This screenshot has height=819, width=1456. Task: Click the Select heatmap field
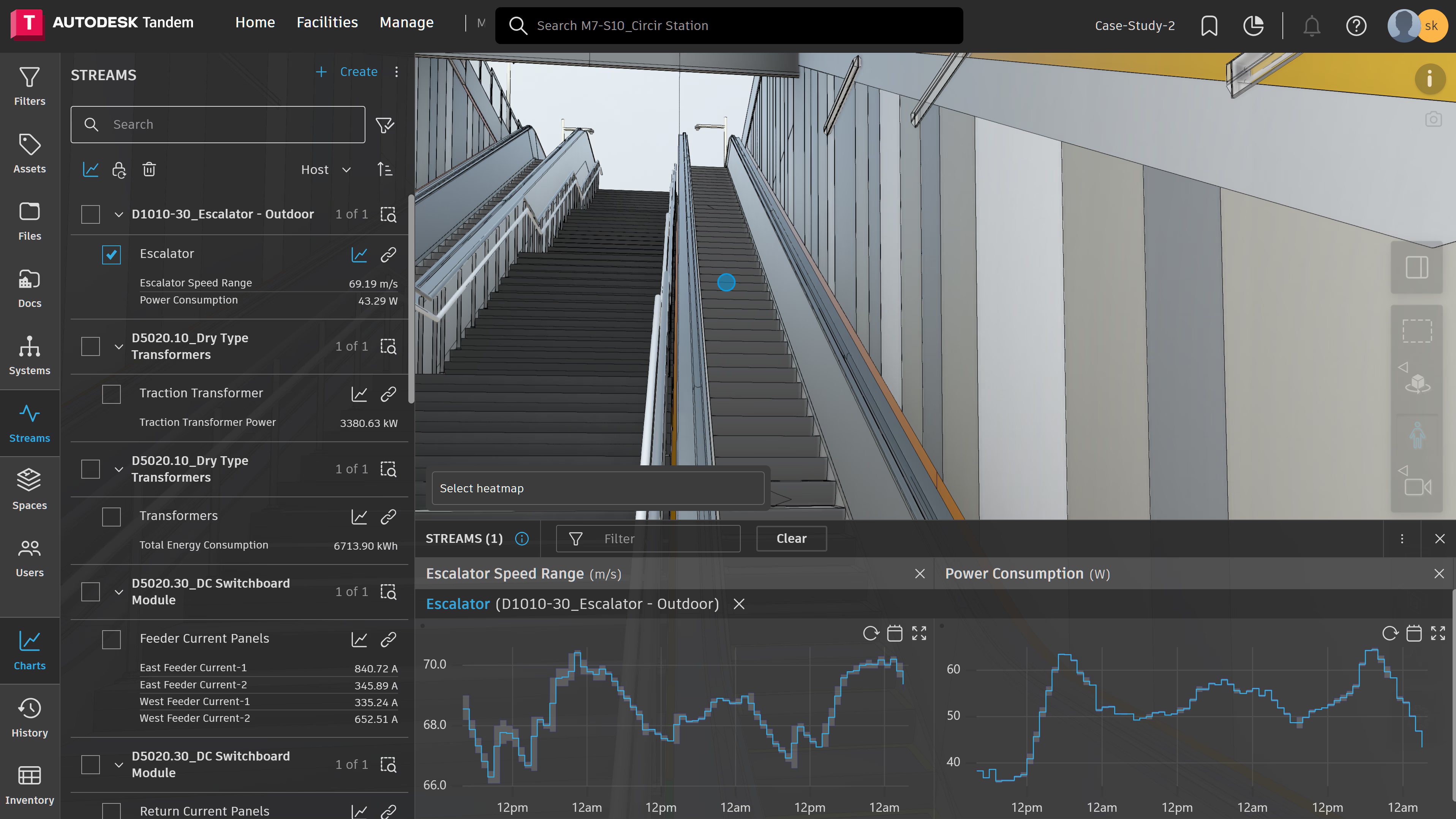[598, 489]
